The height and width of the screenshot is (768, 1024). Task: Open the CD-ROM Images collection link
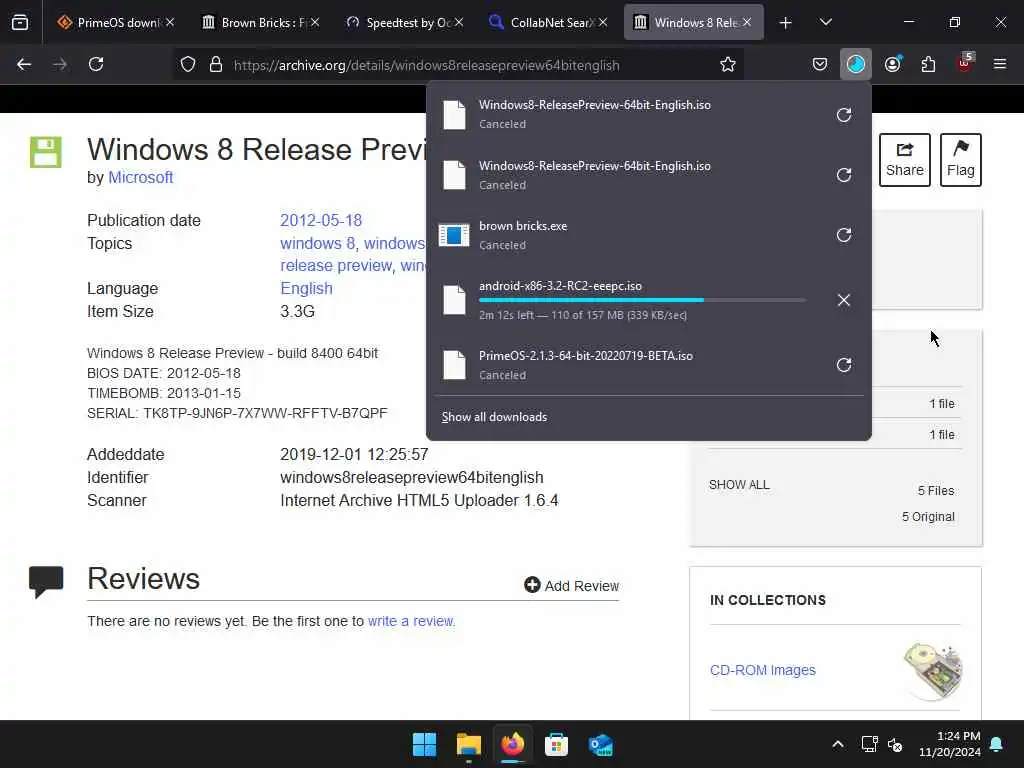click(763, 670)
